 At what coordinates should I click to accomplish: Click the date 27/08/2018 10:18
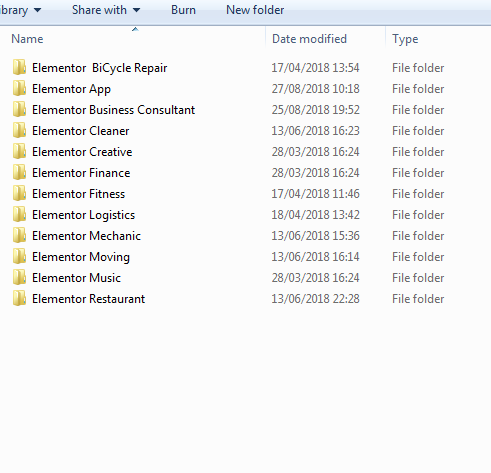click(315, 89)
